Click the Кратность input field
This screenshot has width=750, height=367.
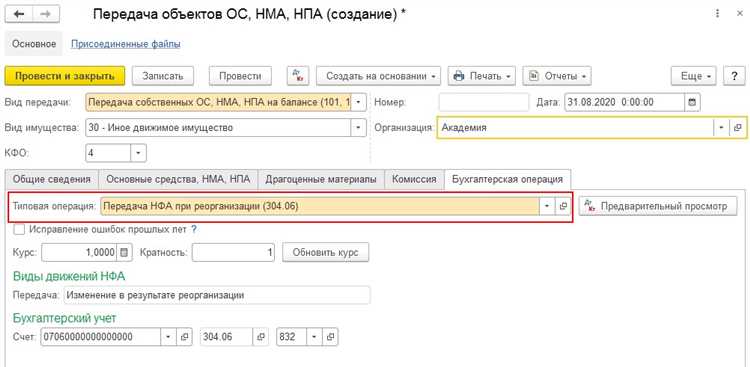point(233,253)
